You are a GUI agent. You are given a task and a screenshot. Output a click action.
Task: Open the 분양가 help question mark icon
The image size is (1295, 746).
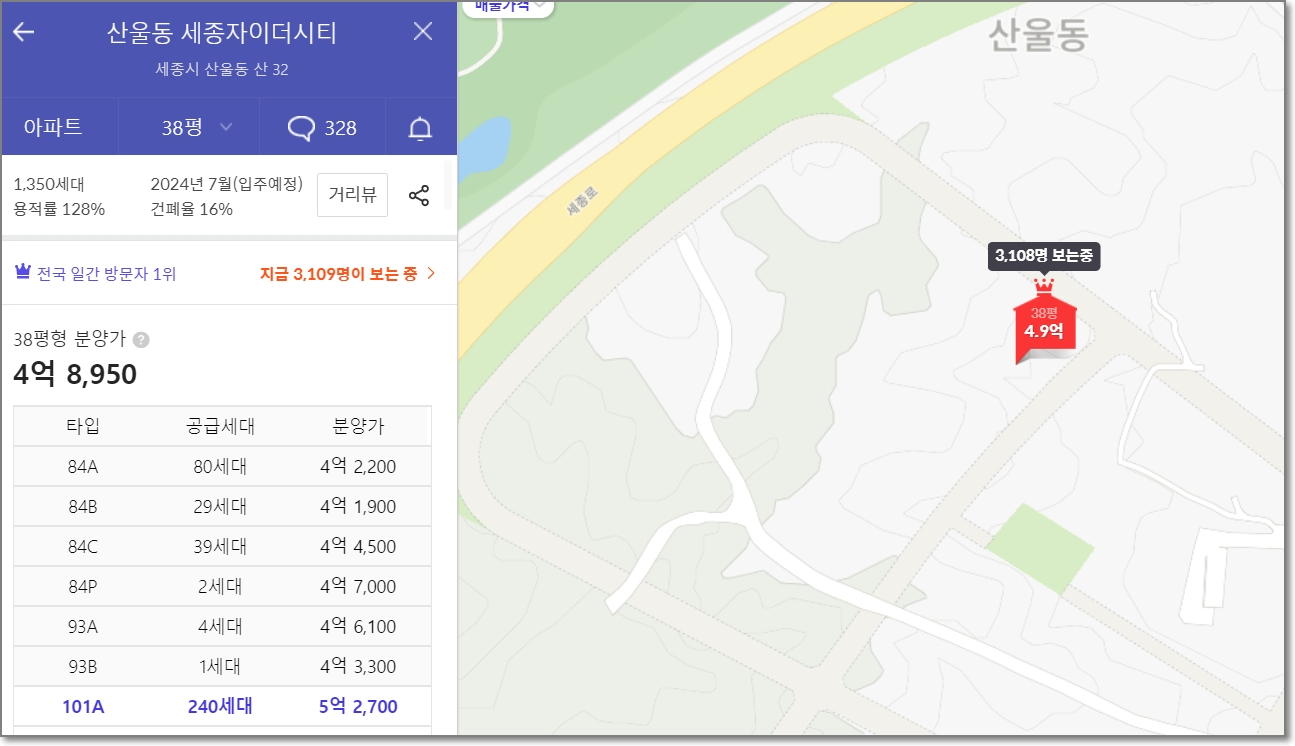[141, 340]
